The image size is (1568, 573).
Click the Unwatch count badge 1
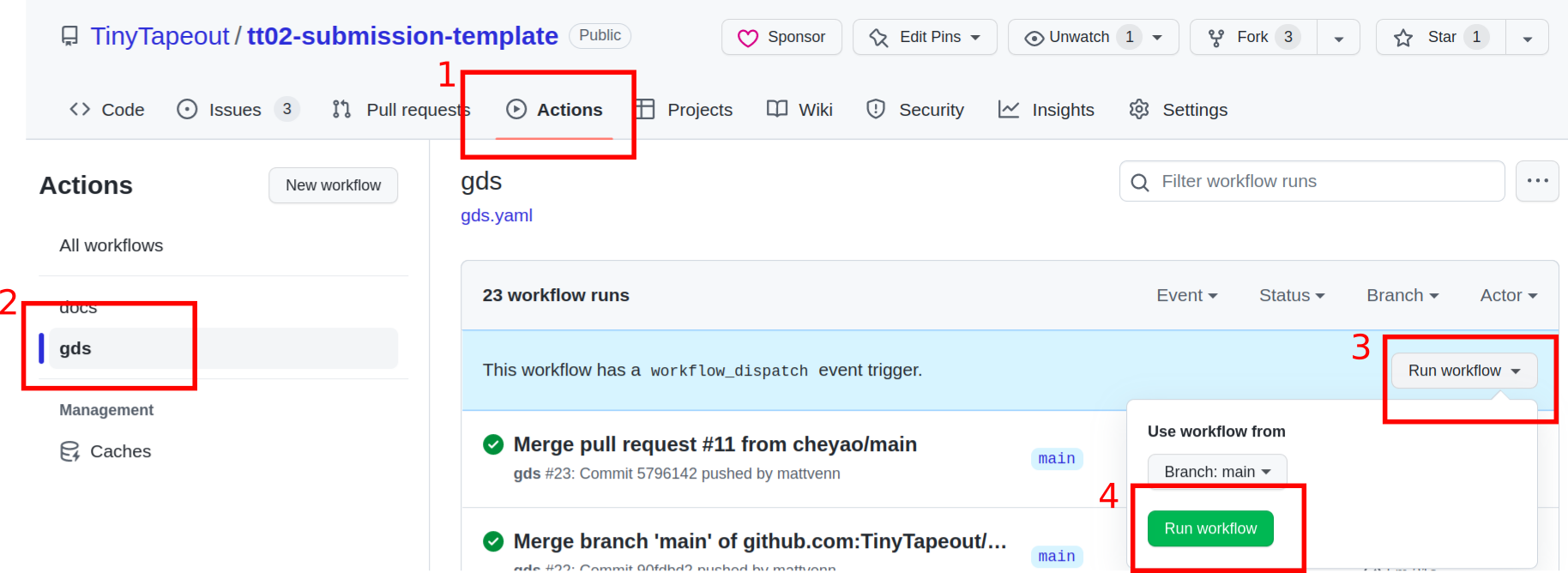(x=1130, y=37)
